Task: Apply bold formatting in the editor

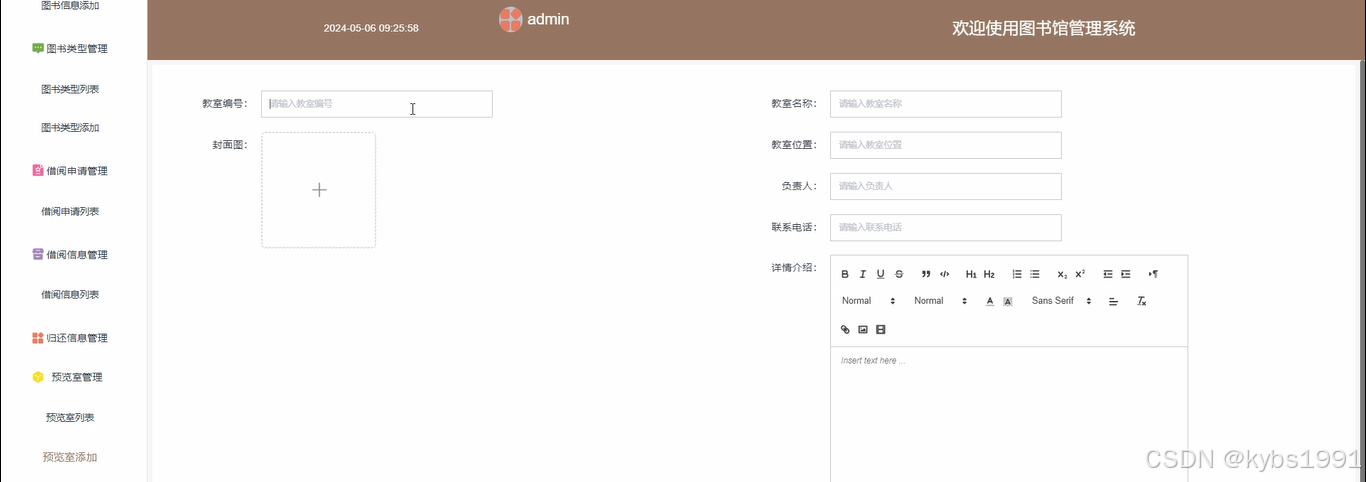Action: click(845, 274)
